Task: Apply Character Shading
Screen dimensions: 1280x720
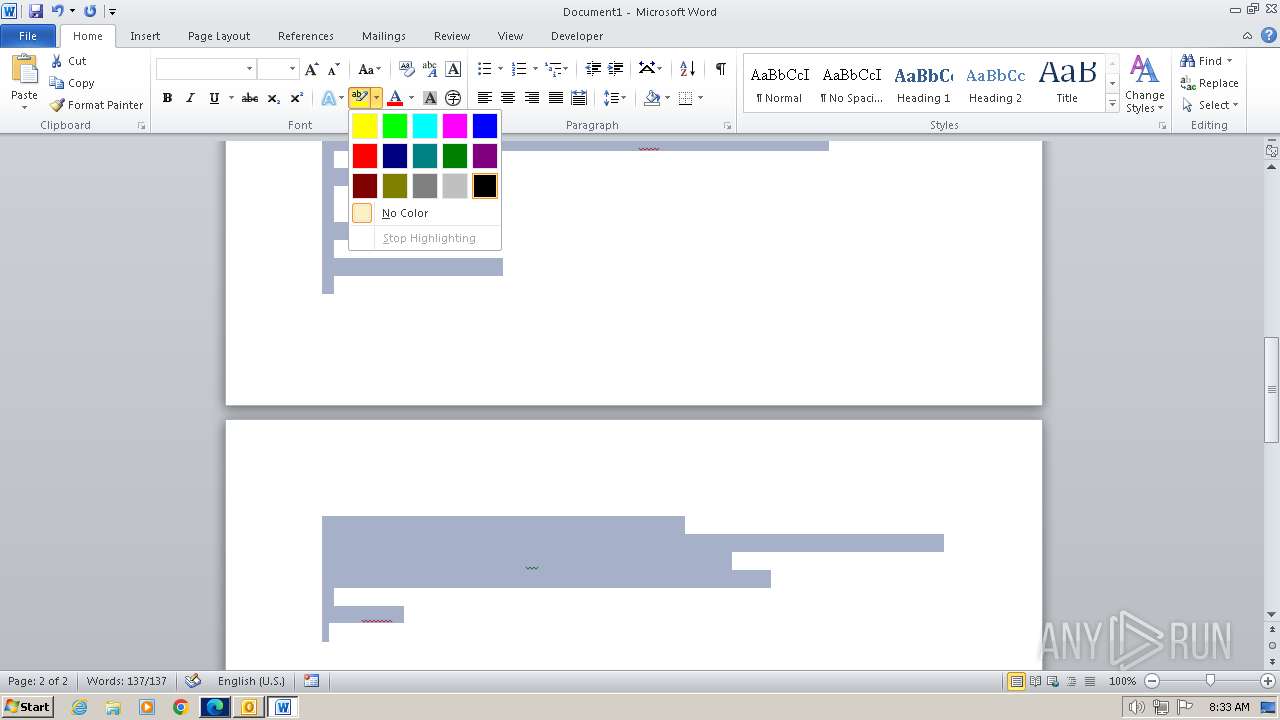Action: 430,98
